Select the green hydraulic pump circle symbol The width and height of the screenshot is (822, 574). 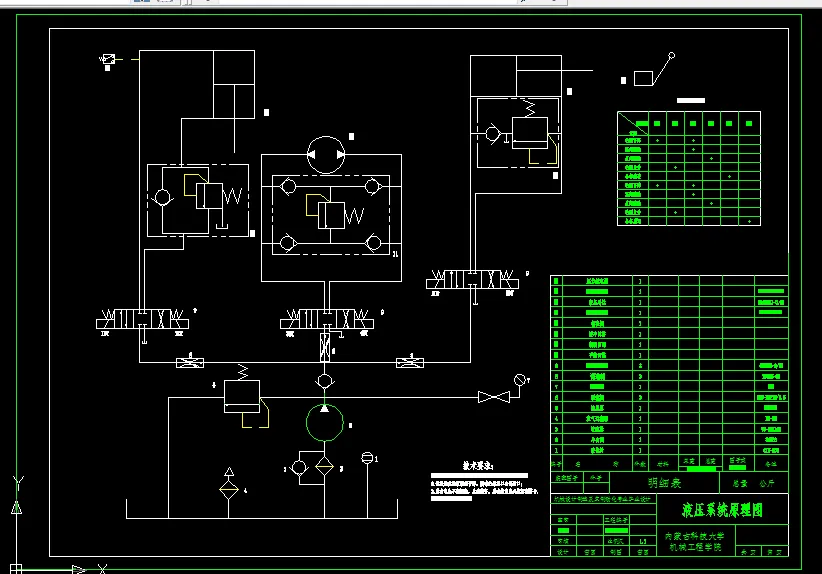click(x=325, y=422)
